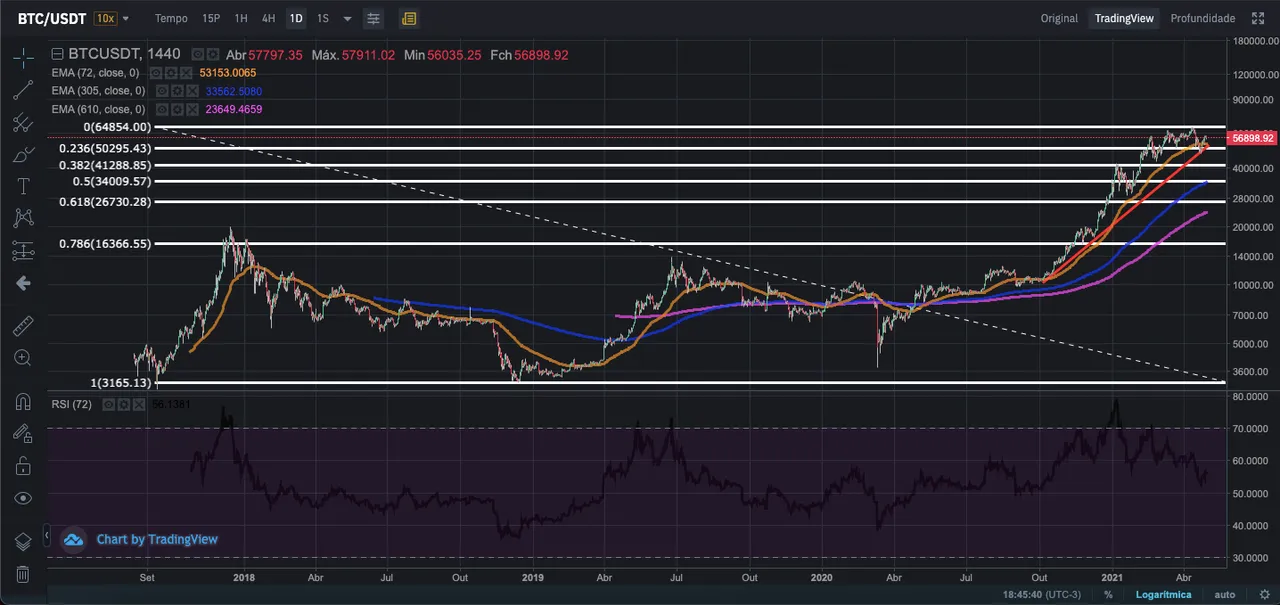Hide the EMA 305 indicator
The height and width of the screenshot is (605, 1280).
click(161, 91)
